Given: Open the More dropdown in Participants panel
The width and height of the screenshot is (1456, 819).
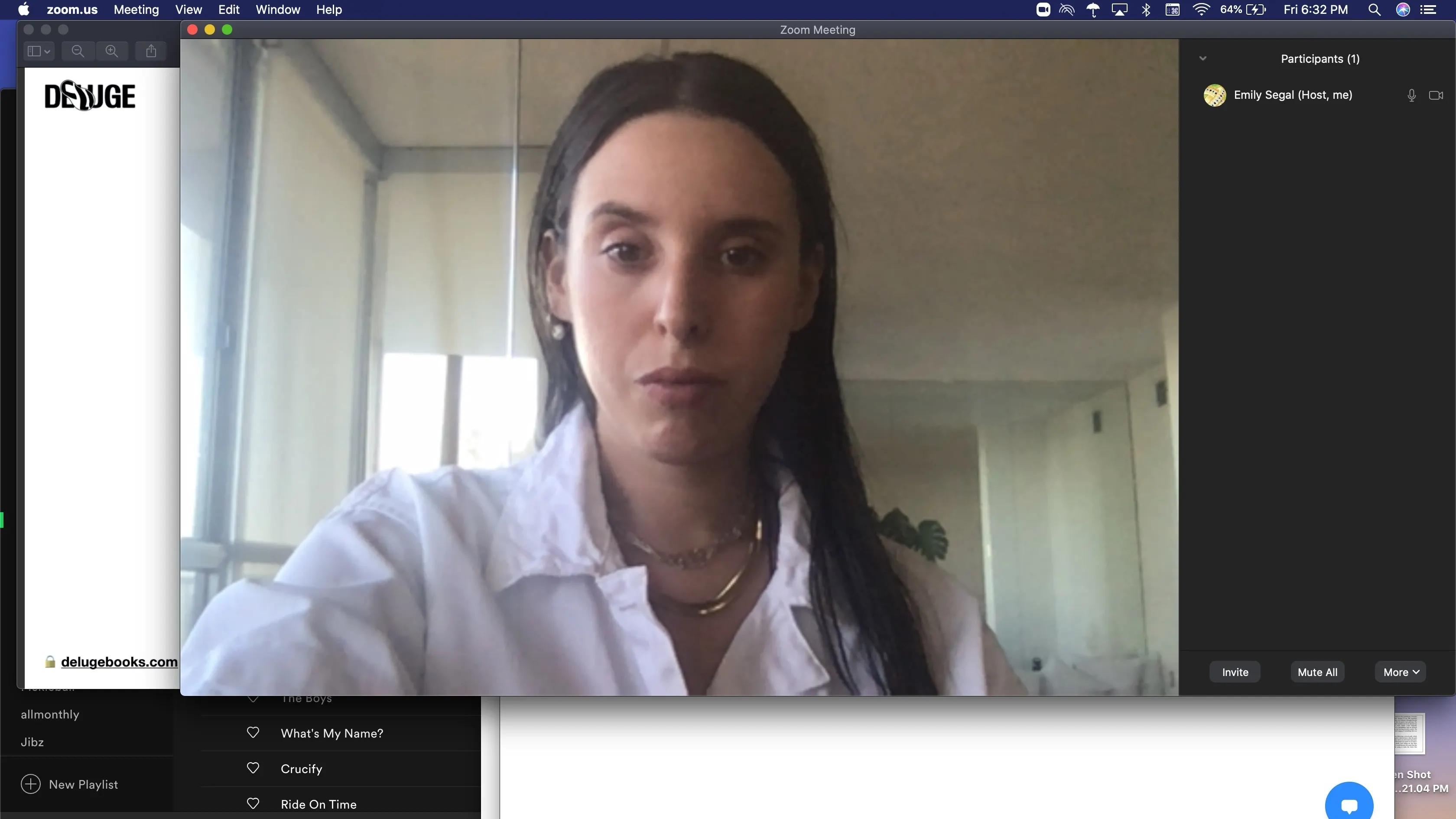Looking at the screenshot, I should (1400, 672).
